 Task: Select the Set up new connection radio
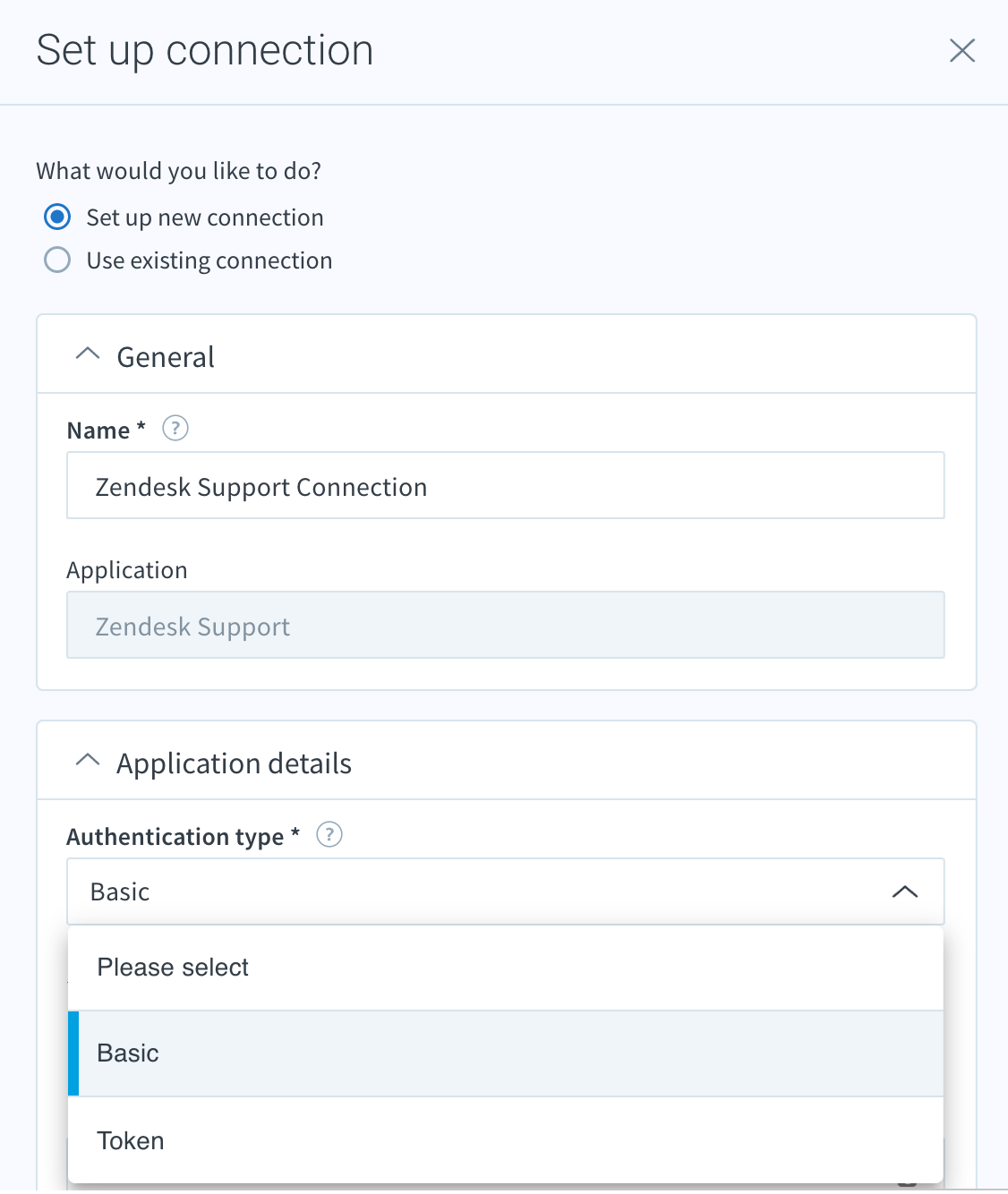pyautogui.click(x=57, y=217)
